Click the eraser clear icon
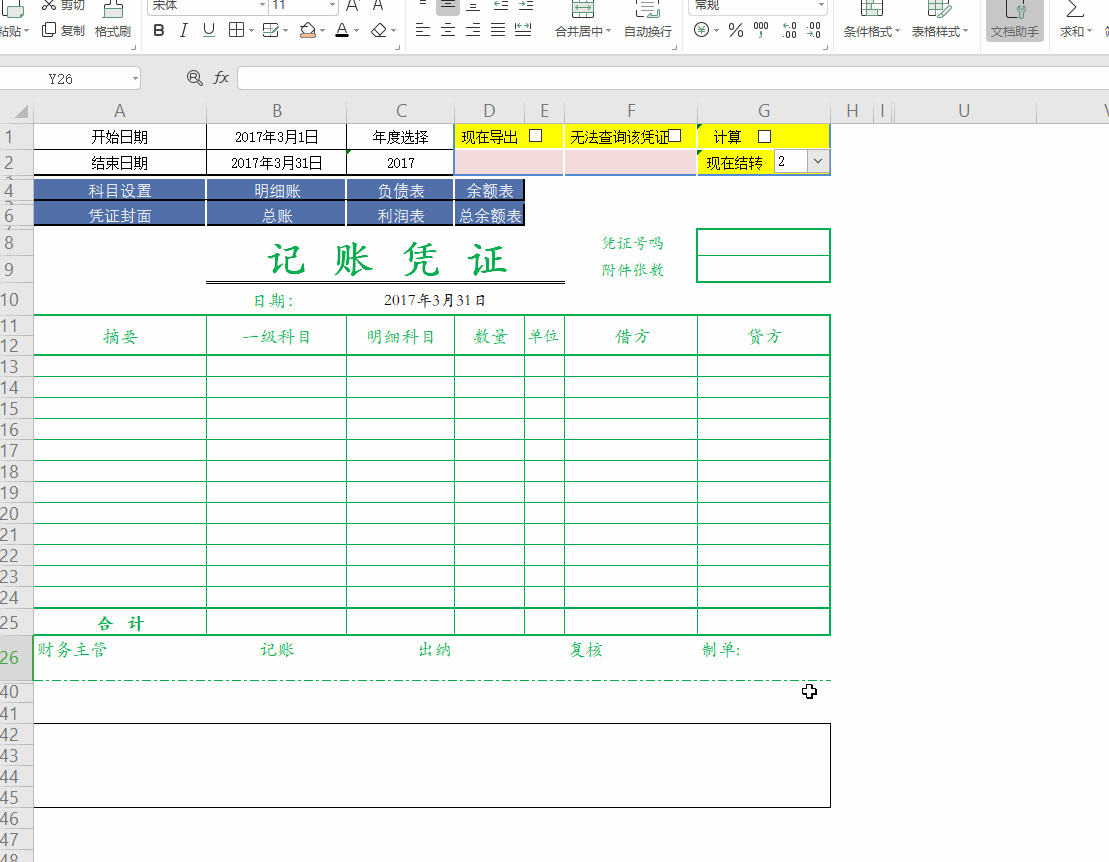This screenshot has height=862, width=1109. (379, 30)
